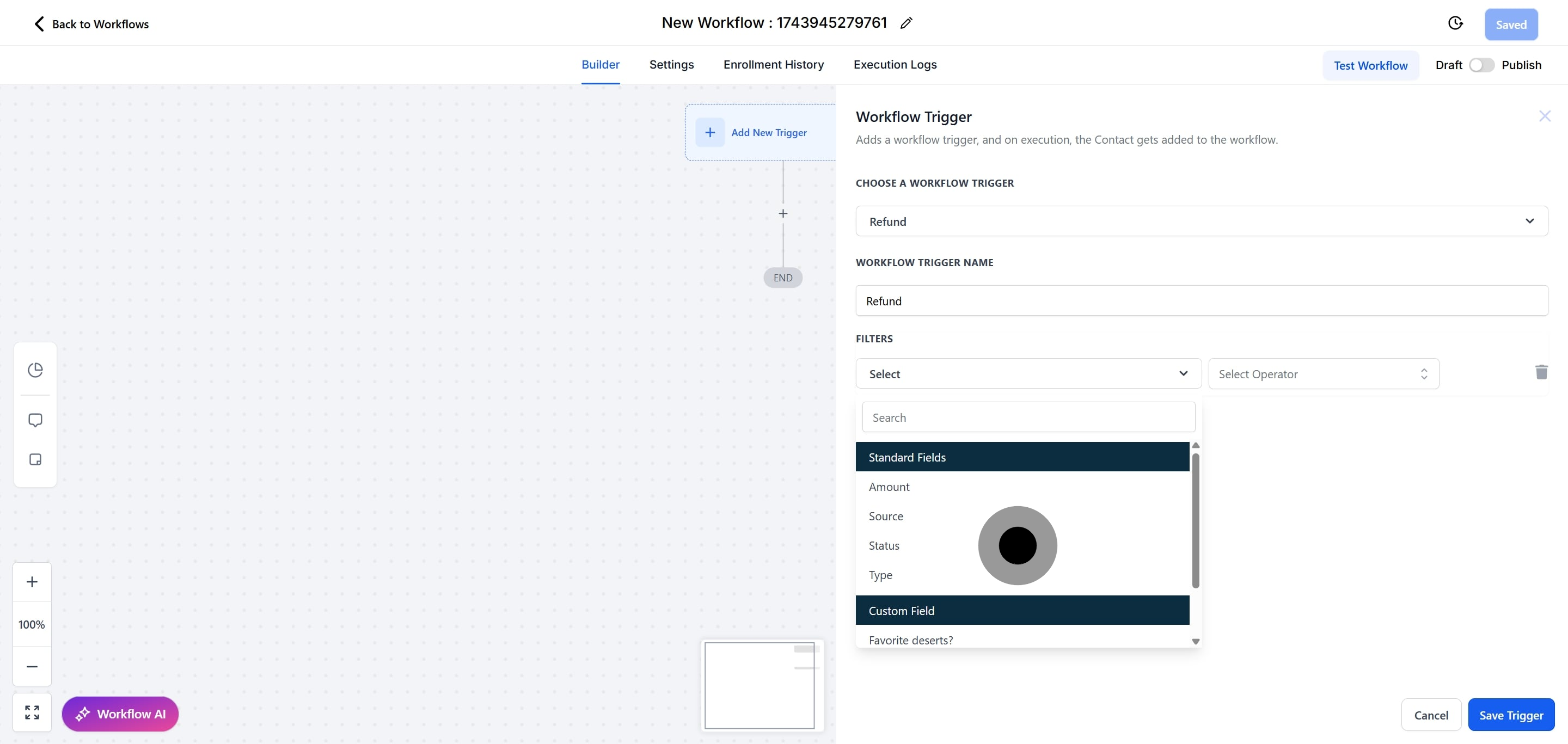
Task: Open comments icon in left toolbar
Action: pos(35,420)
